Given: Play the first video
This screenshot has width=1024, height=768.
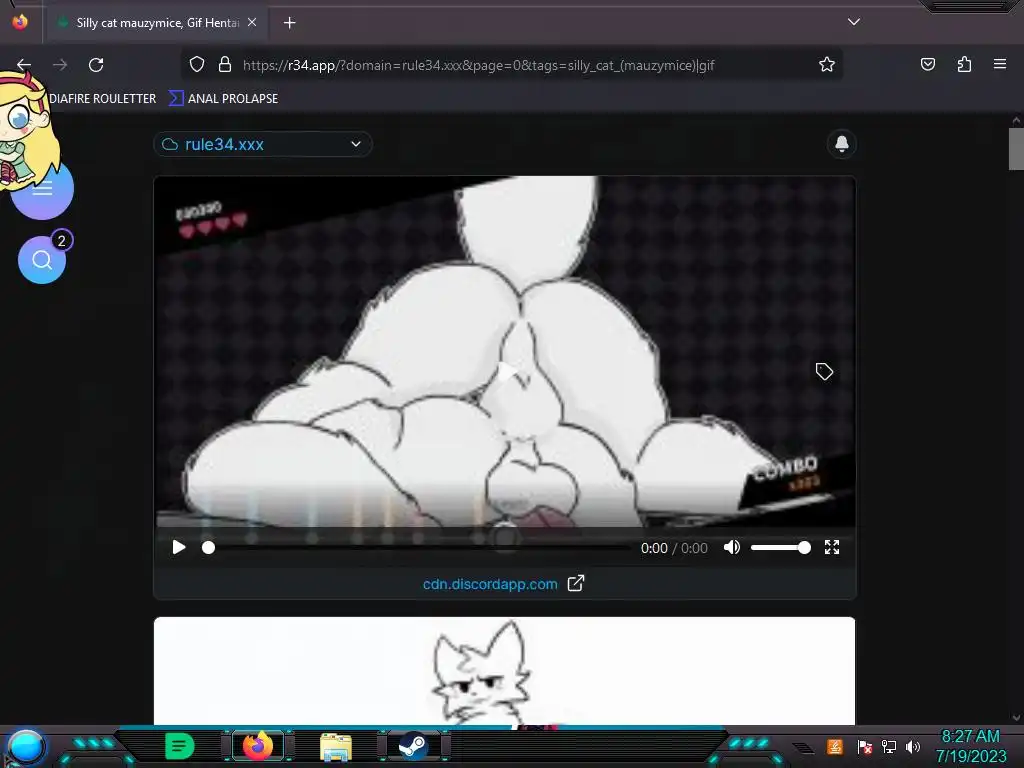Looking at the screenshot, I should click(178, 547).
